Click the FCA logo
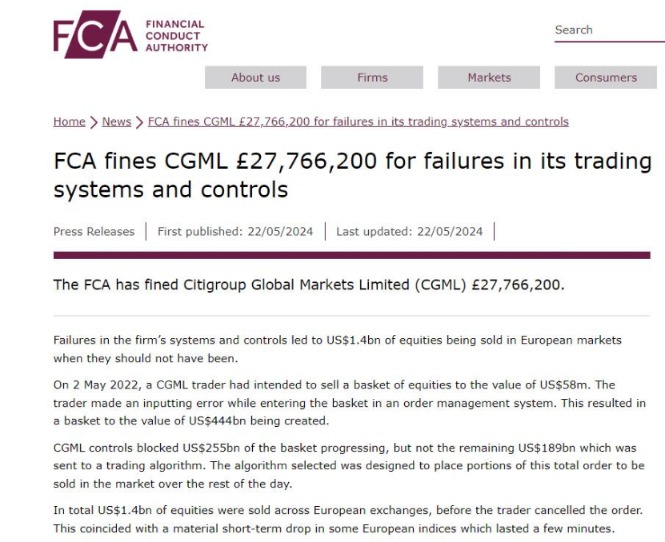665x542 pixels. [130, 36]
